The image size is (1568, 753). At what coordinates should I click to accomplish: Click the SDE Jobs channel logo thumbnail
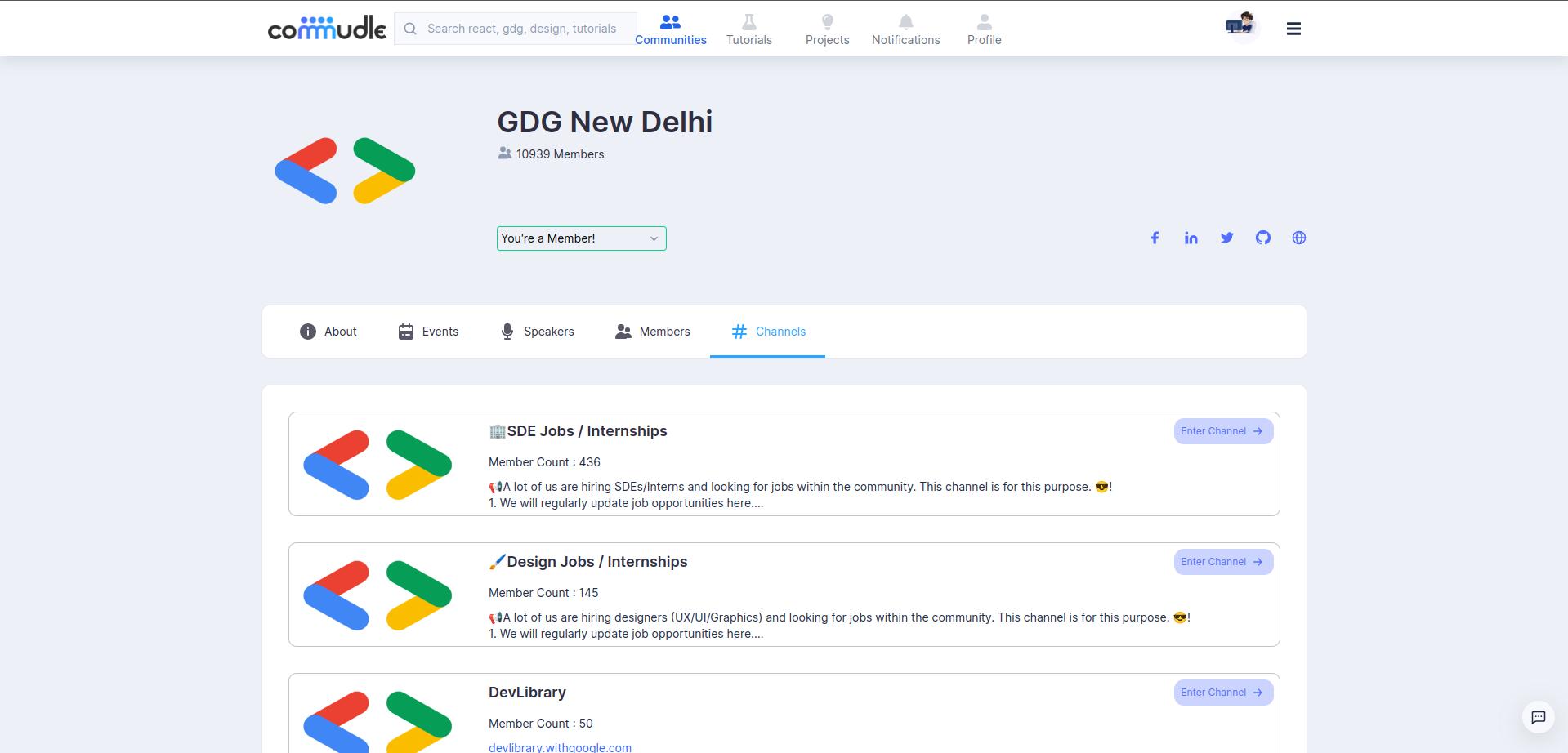click(377, 465)
